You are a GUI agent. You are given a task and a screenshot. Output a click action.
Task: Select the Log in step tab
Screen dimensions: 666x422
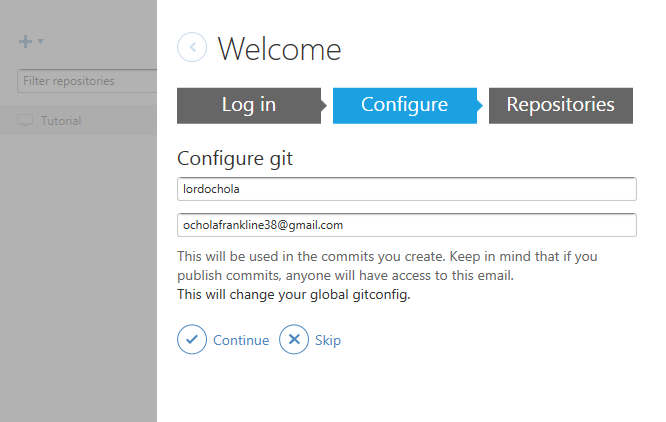(x=251, y=106)
